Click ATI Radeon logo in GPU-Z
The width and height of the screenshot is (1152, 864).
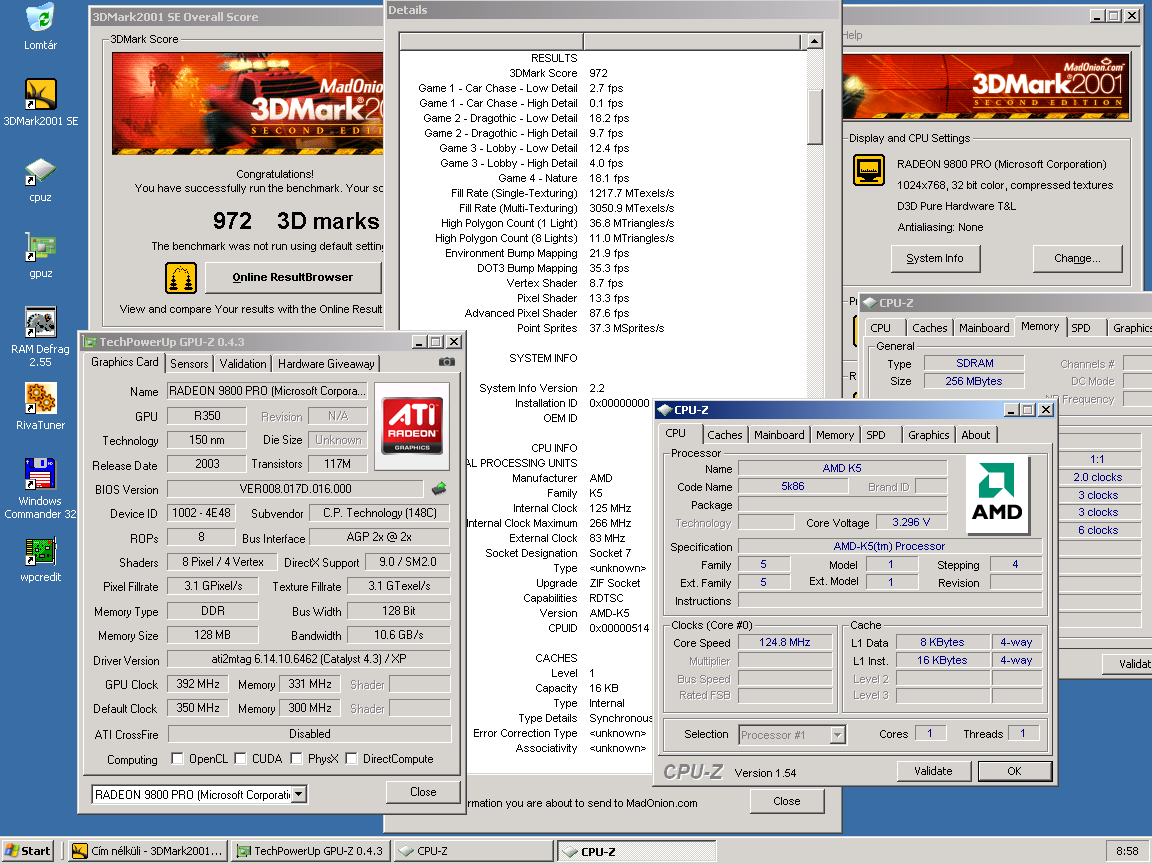tap(412, 425)
